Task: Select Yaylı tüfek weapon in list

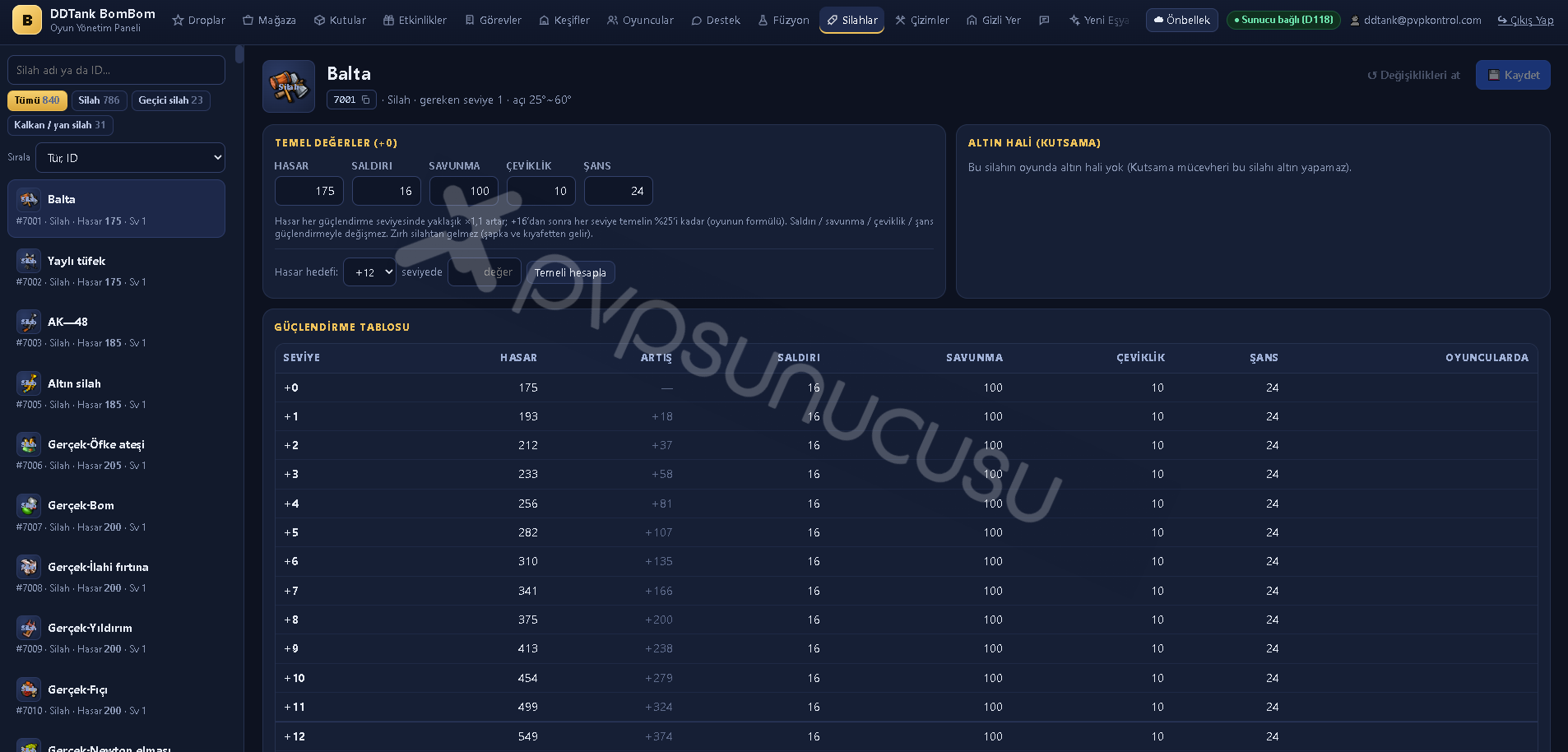Action: [x=116, y=270]
